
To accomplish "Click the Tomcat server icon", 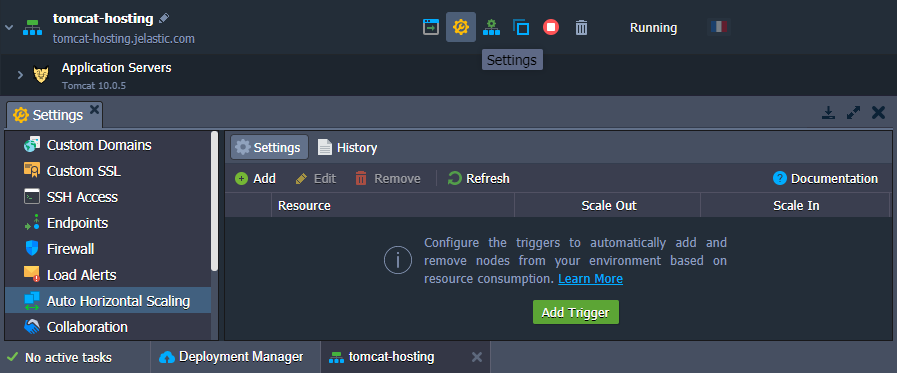I will pos(41,75).
